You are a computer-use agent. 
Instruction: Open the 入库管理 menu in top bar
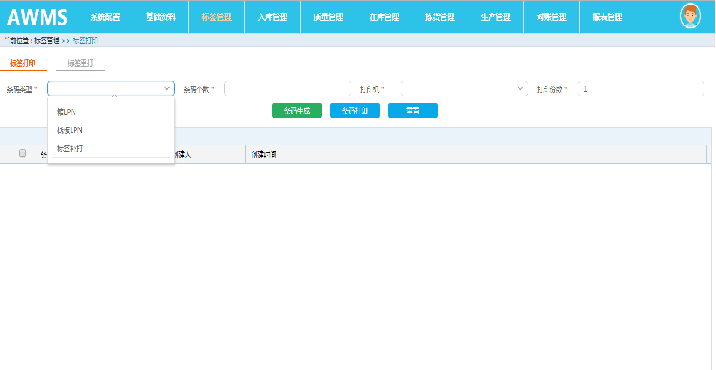tap(273, 17)
